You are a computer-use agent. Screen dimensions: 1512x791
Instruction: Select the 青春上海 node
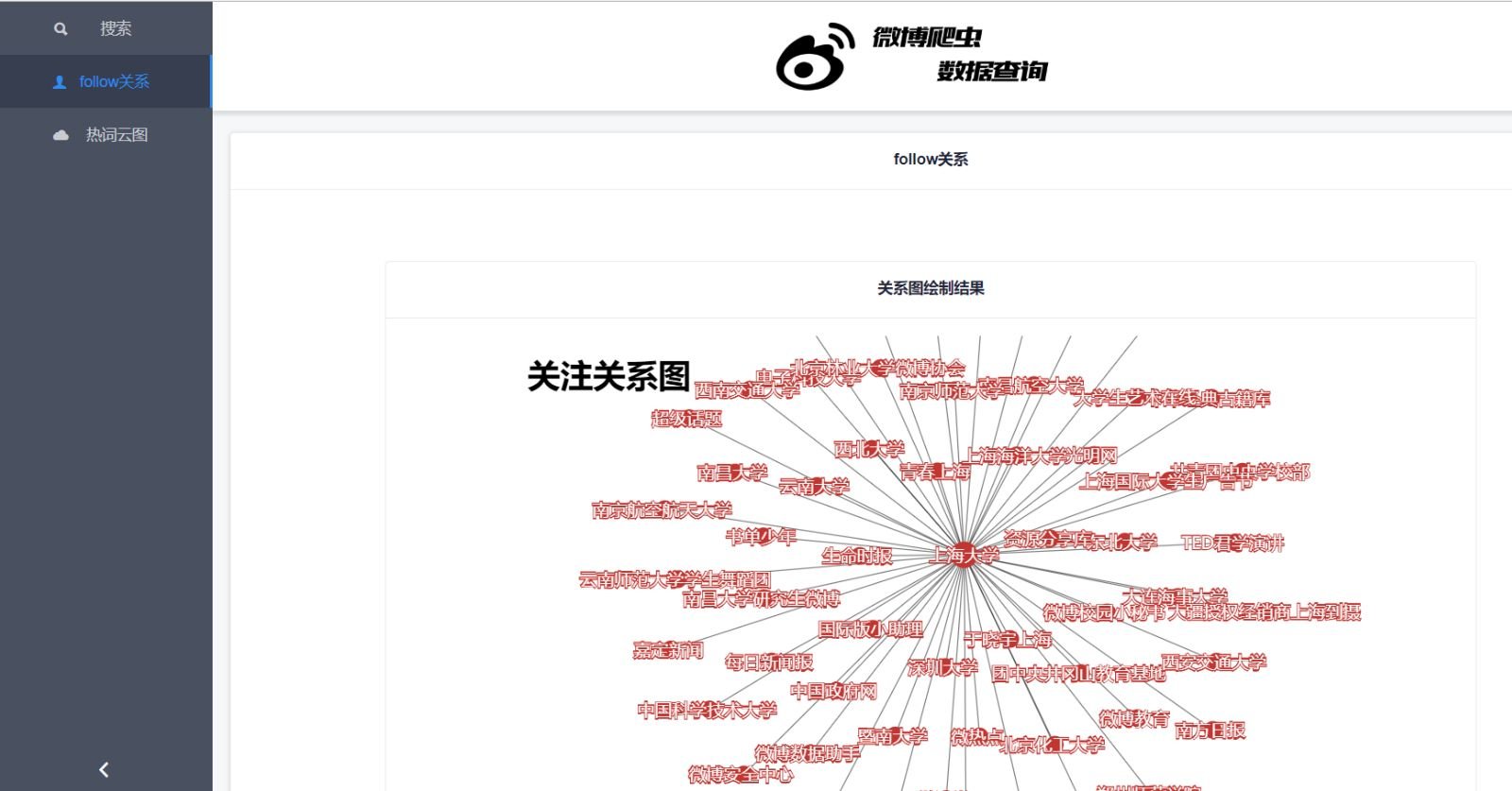coord(936,473)
